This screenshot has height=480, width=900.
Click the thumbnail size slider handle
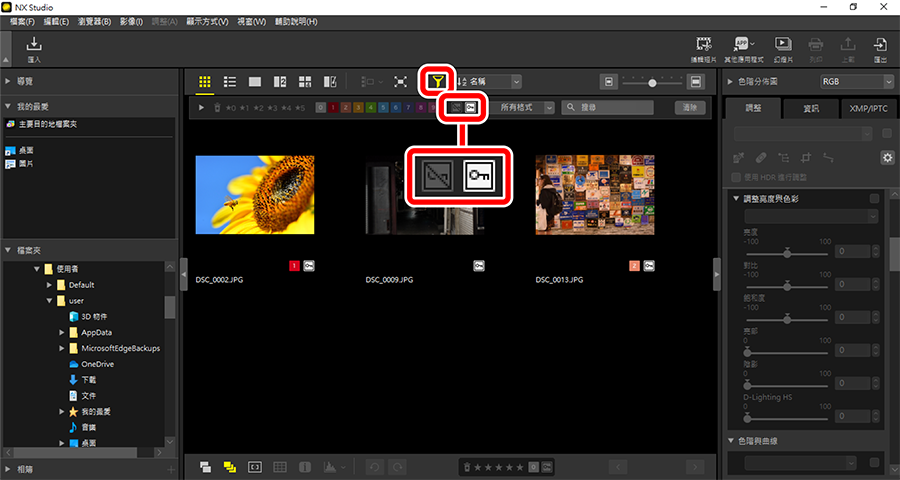pyautogui.click(x=652, y=83)
